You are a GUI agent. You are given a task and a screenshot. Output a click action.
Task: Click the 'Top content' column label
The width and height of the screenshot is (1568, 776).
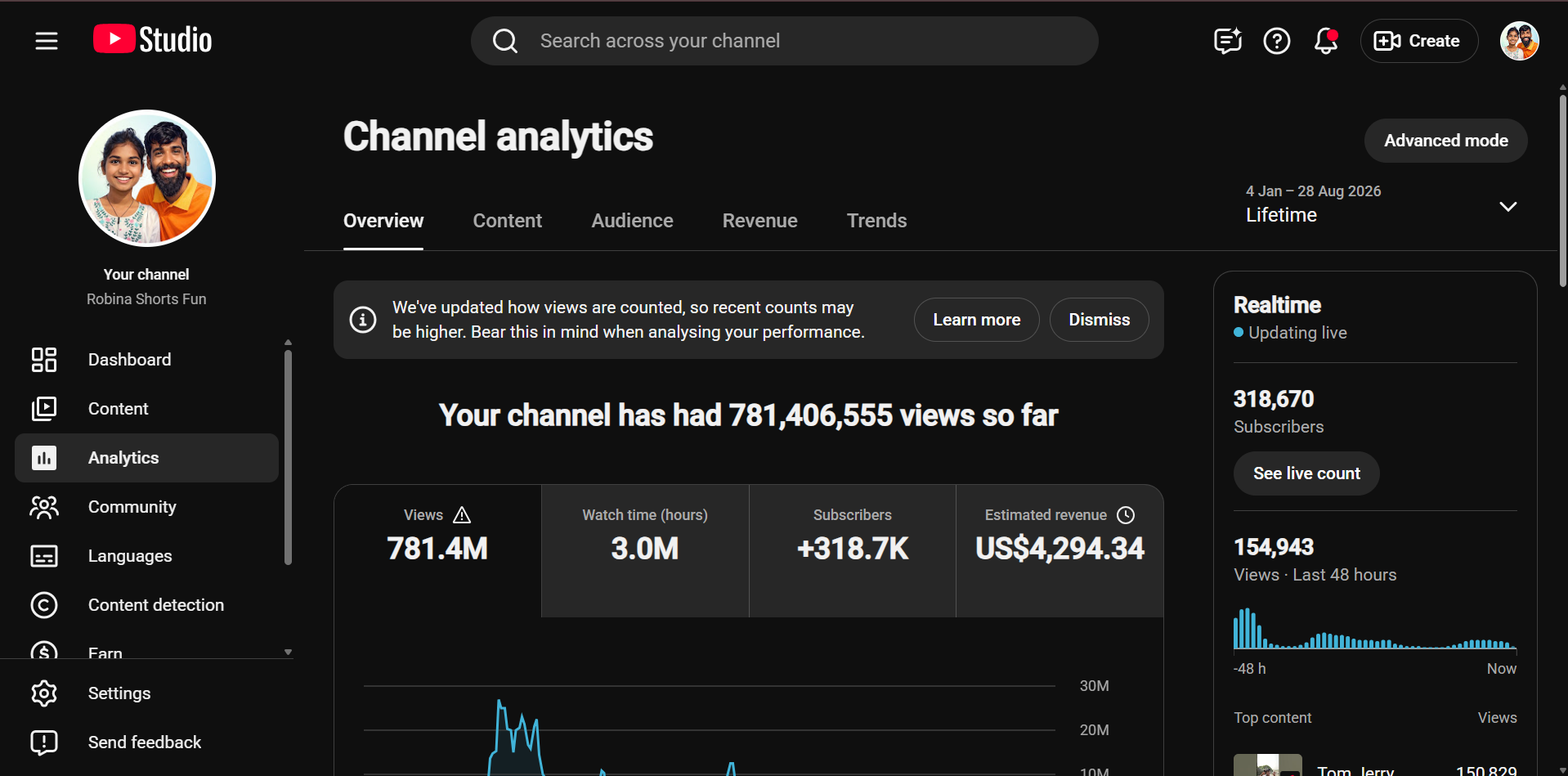tap(1272, 718)
